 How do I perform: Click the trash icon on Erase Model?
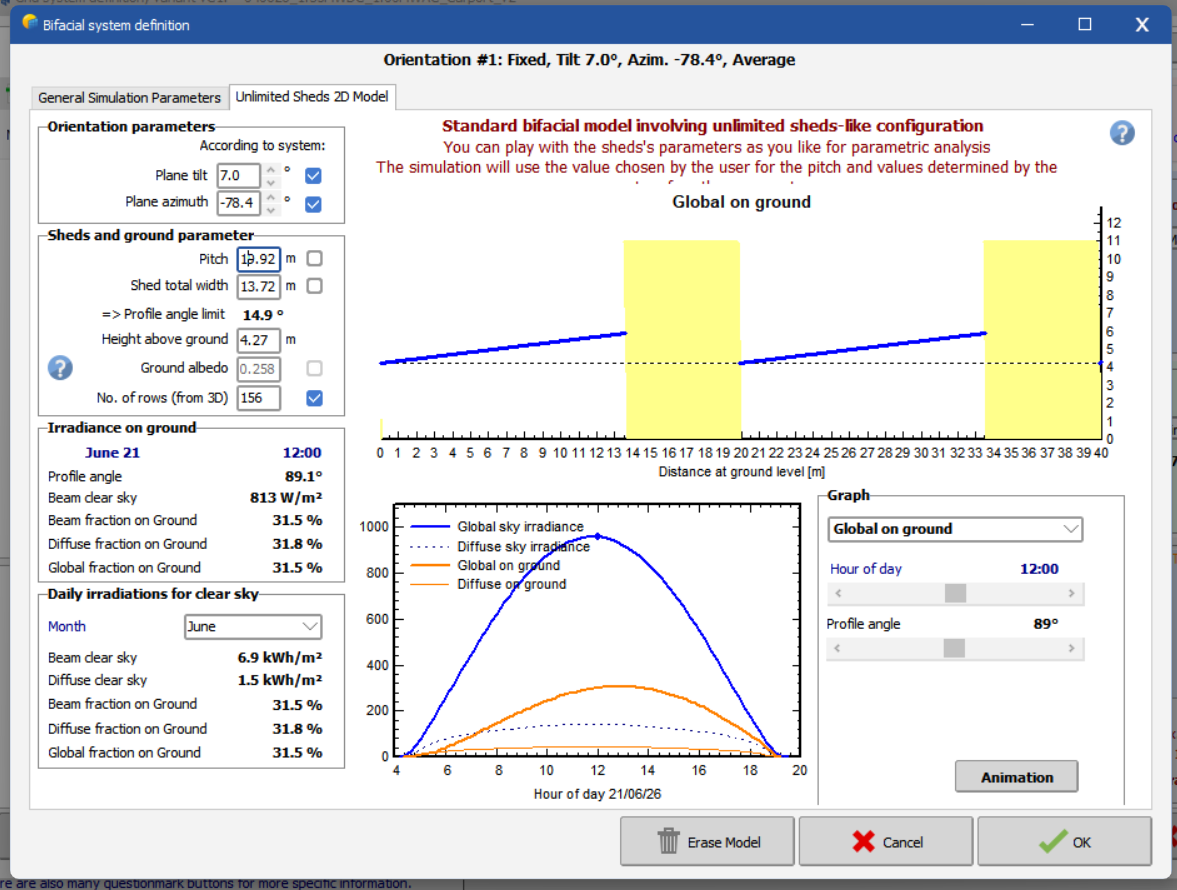pos(669,842)
